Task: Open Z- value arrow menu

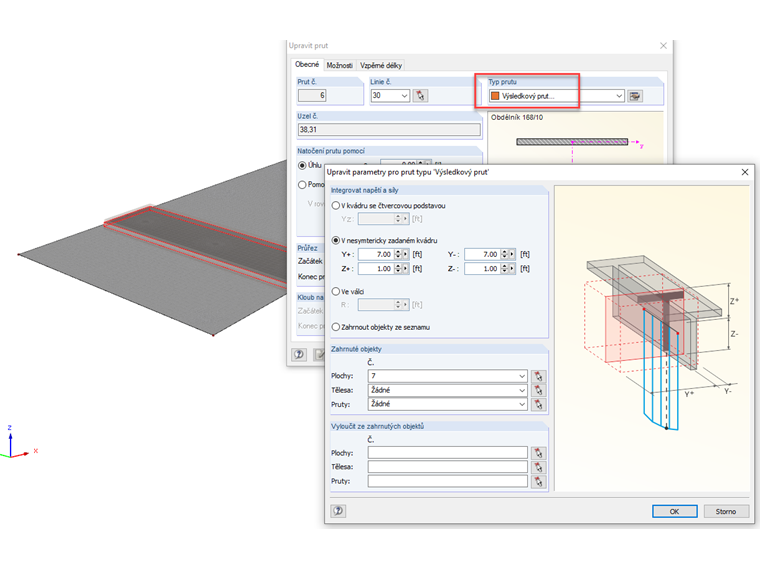Action: tap(512, 269)
